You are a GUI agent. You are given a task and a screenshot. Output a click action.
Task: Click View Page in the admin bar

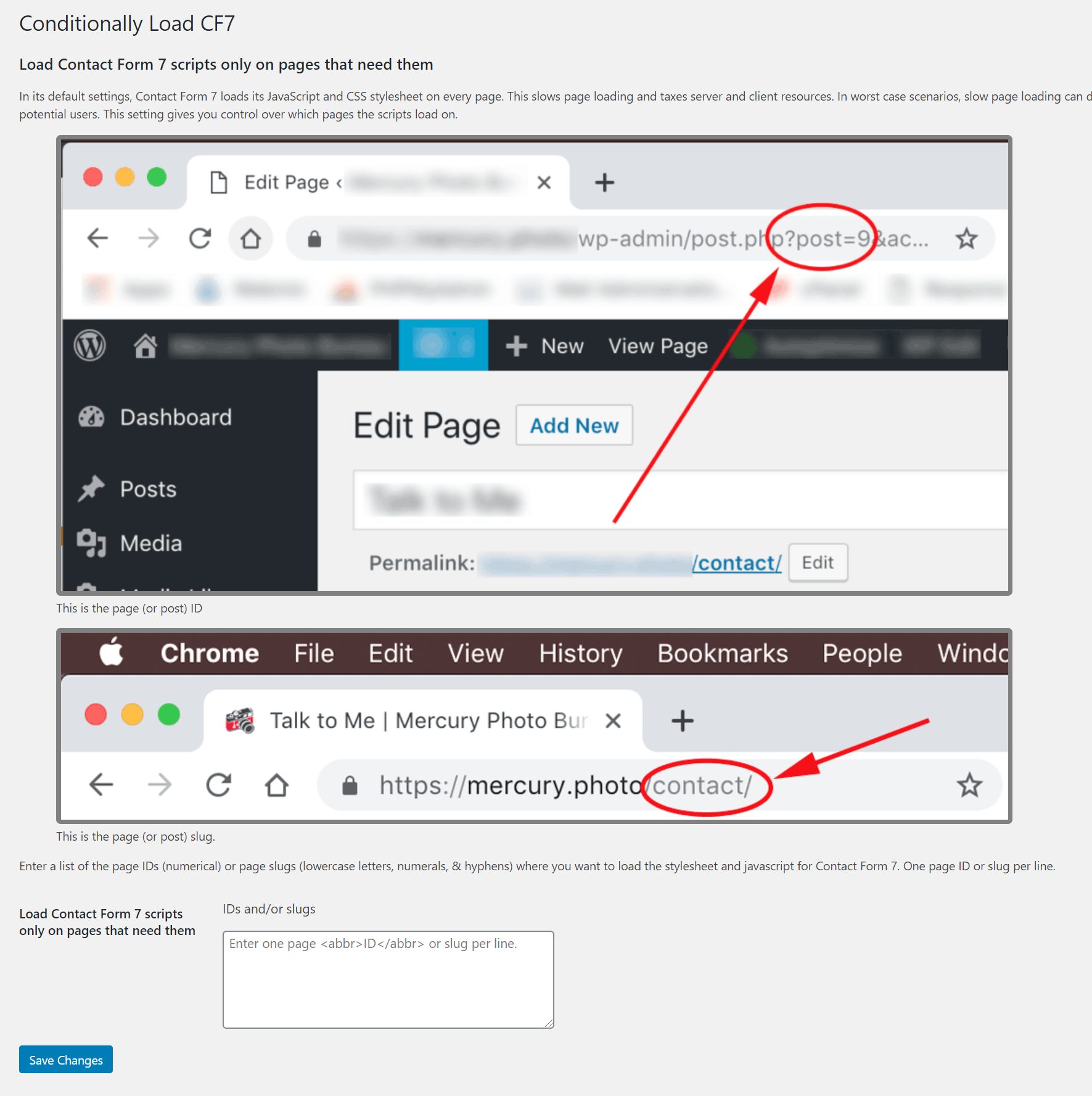point(658,346)
